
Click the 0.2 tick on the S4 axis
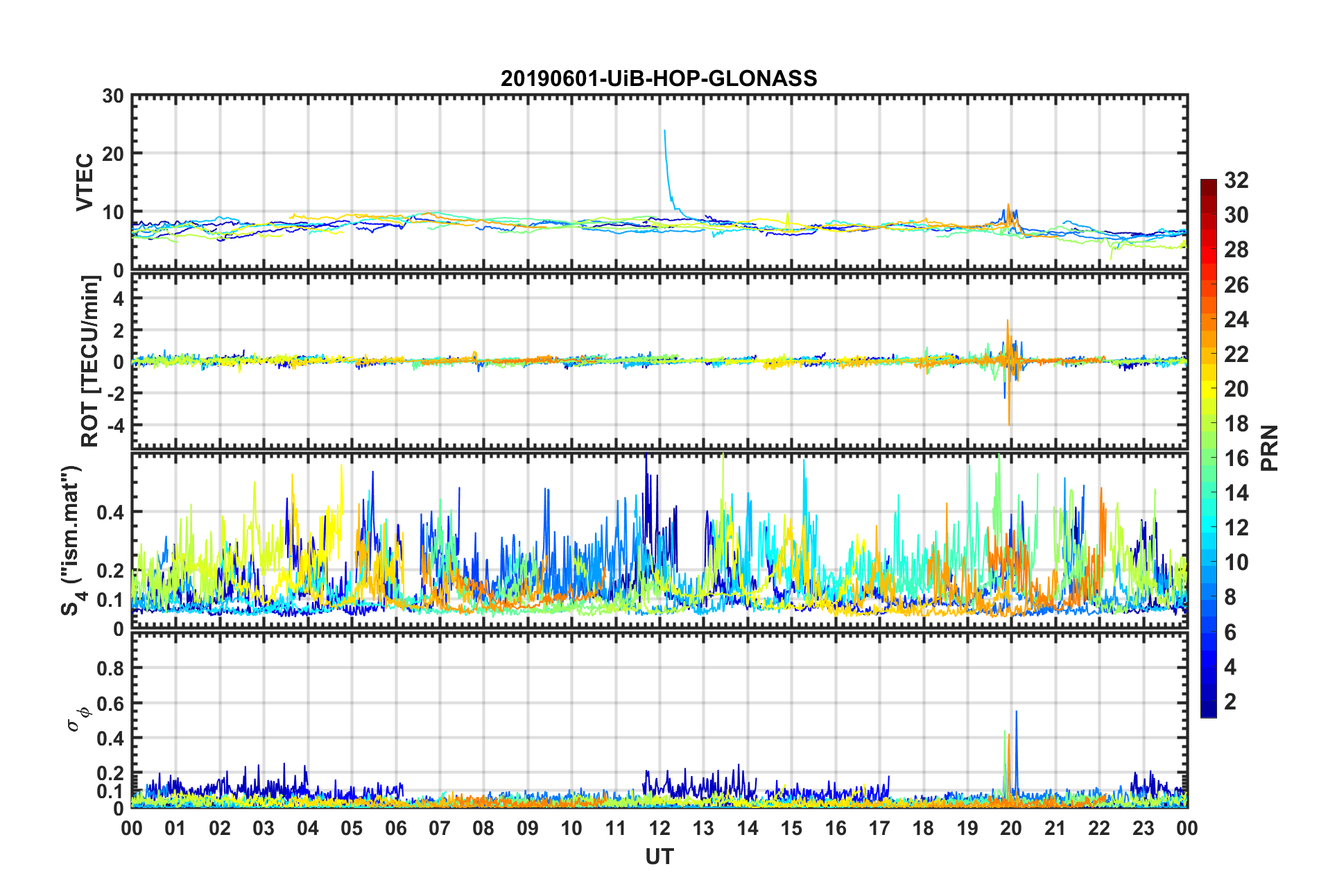(x=110, y=571)
